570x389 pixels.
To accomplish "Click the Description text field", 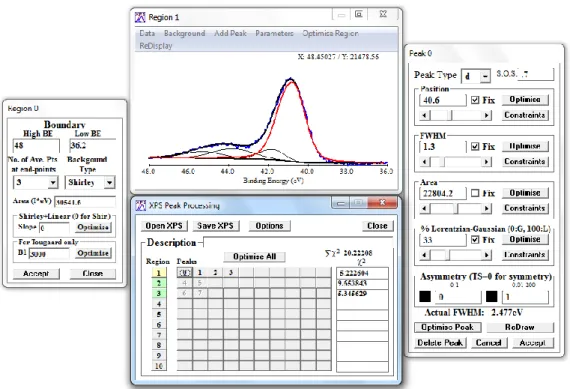I will 297,242.
